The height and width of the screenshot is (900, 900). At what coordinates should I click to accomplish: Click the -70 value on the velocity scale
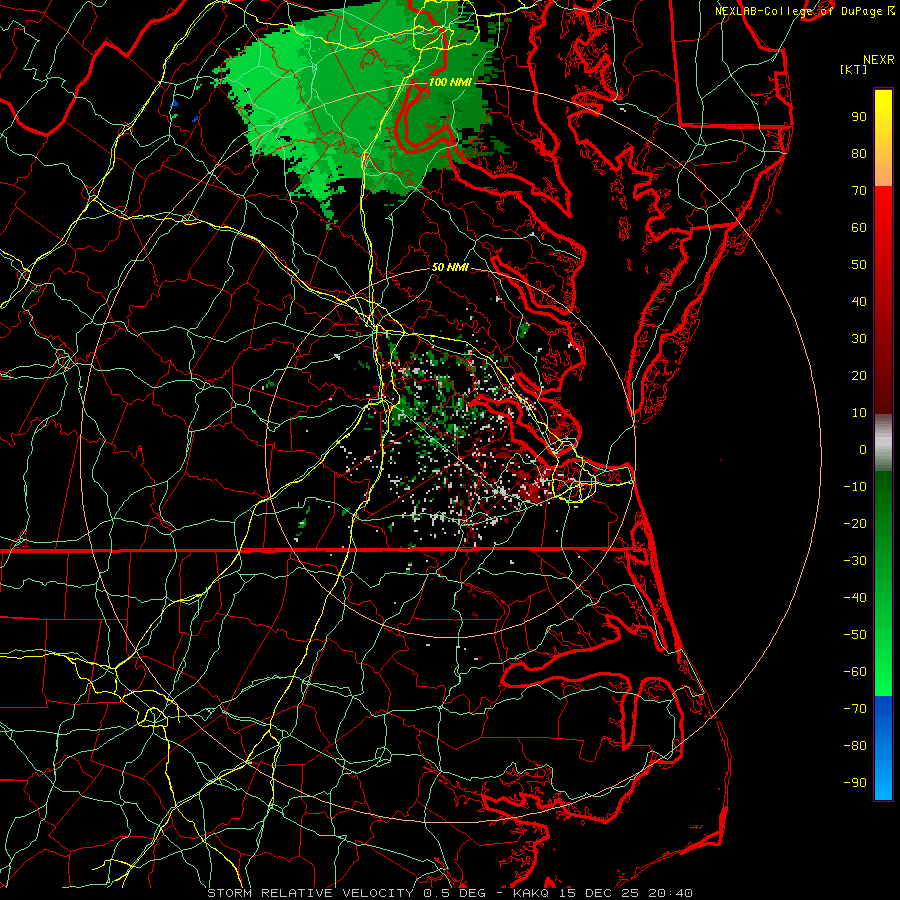[x=855, y=709]
